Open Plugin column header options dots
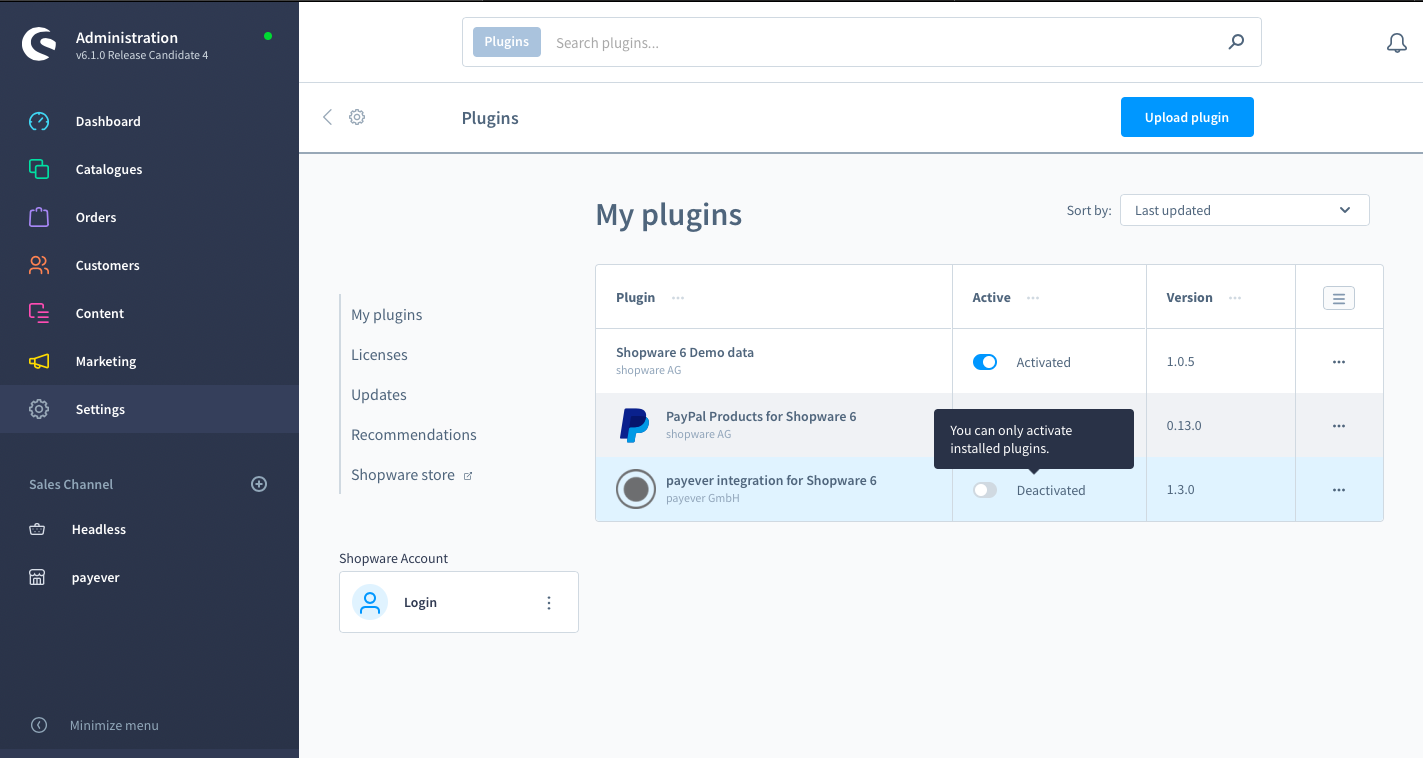Image resolution: width=1423 pixels, height=758 pixels. [x=678, y=298]
